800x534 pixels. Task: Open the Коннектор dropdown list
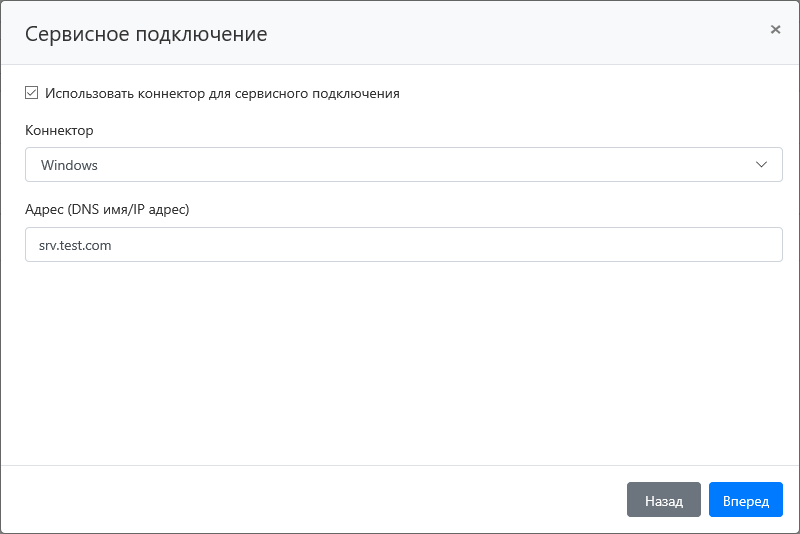(x=403, y=165)
